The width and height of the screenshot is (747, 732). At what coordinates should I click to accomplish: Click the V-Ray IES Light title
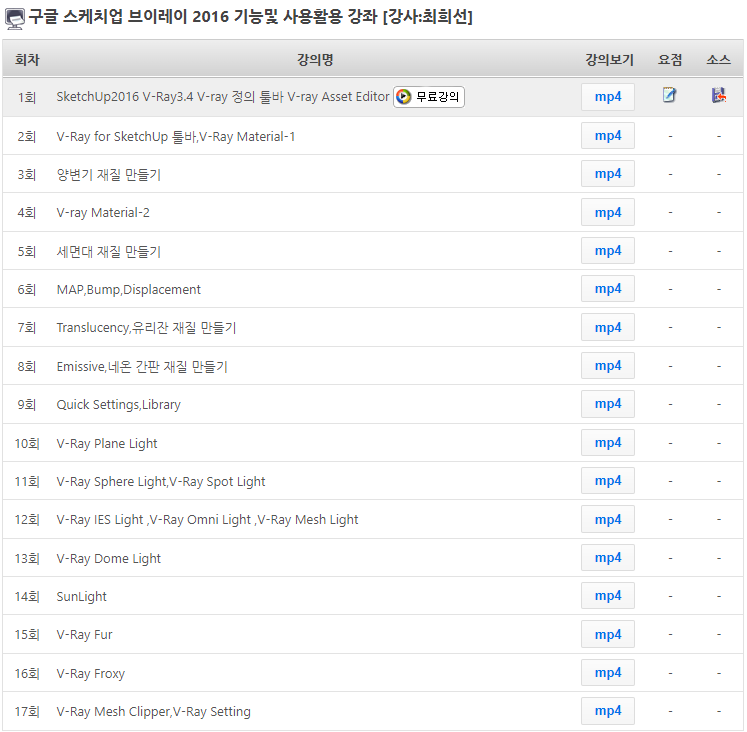coord(207,520)
